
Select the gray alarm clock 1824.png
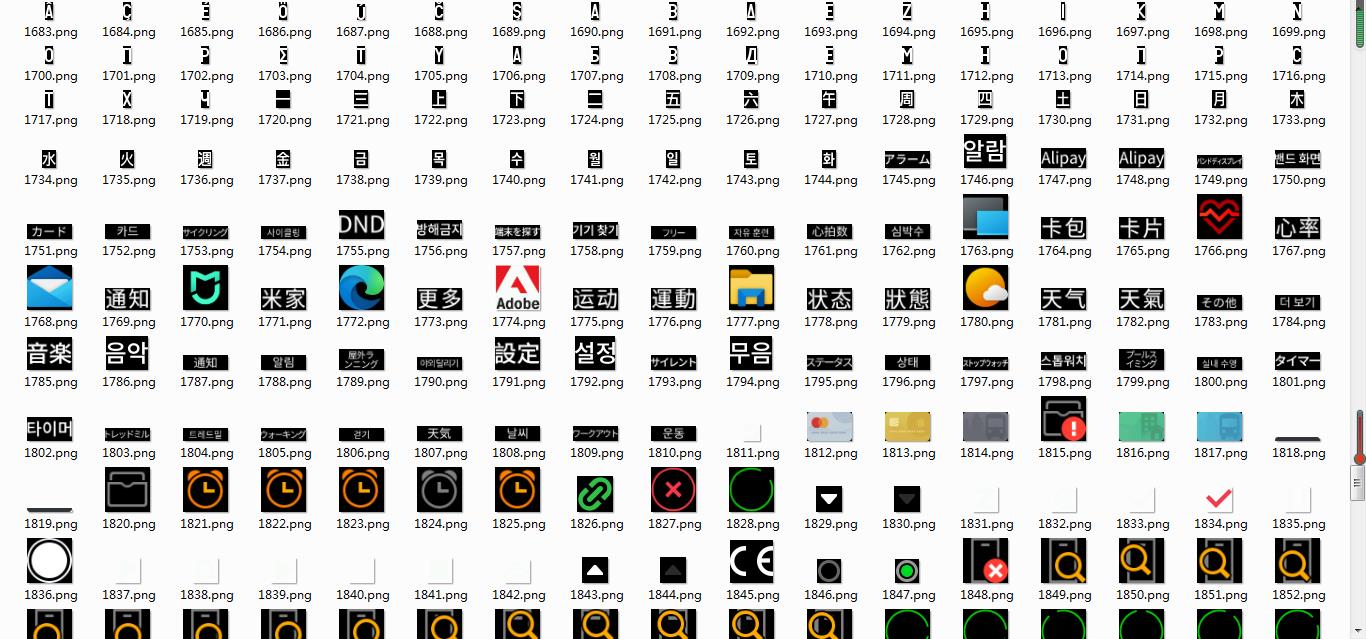pyautogui.click(x=439, y=490)
